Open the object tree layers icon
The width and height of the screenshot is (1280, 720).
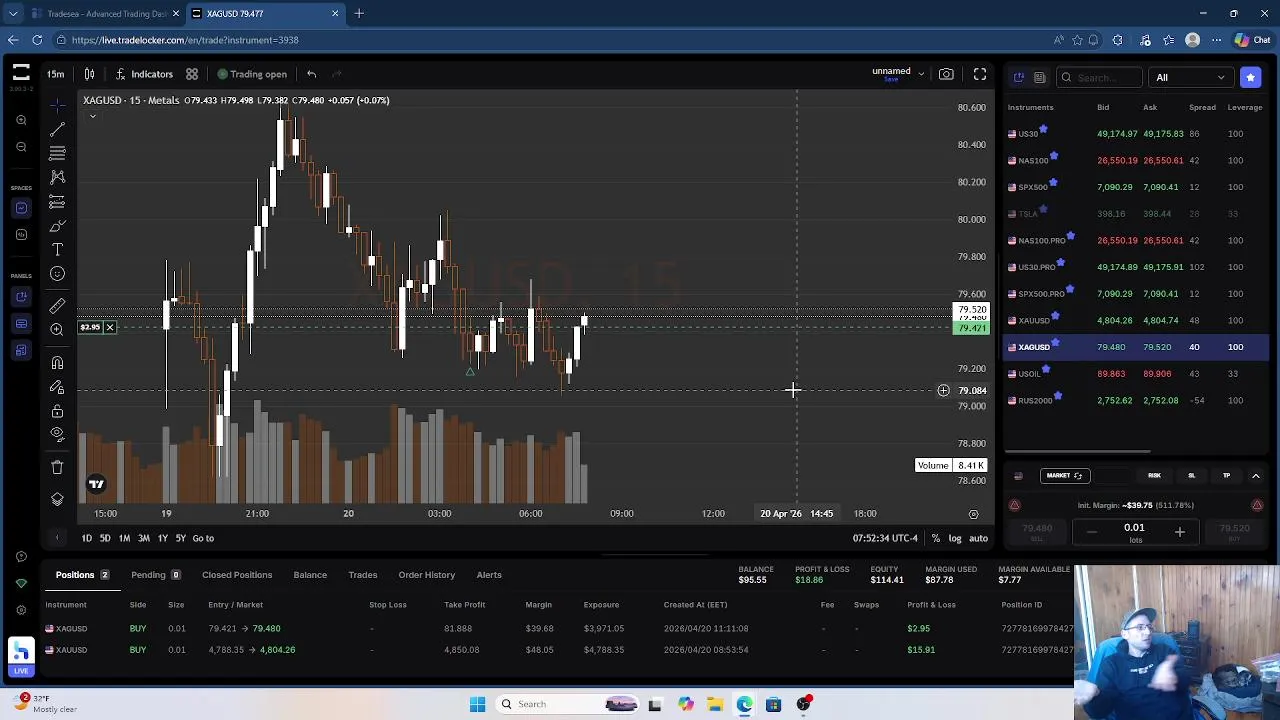[57, 499]
